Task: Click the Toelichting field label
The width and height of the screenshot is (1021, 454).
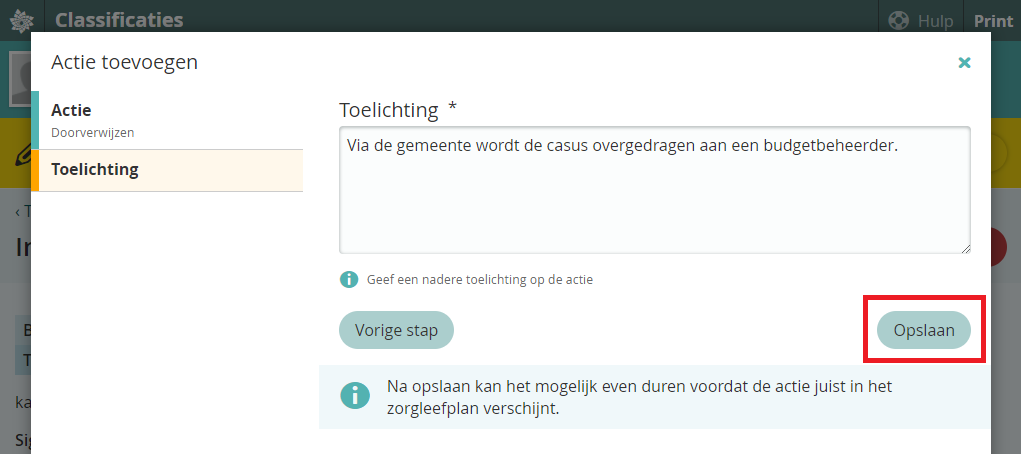Action: pyautogui.click(x=389, y=110)
